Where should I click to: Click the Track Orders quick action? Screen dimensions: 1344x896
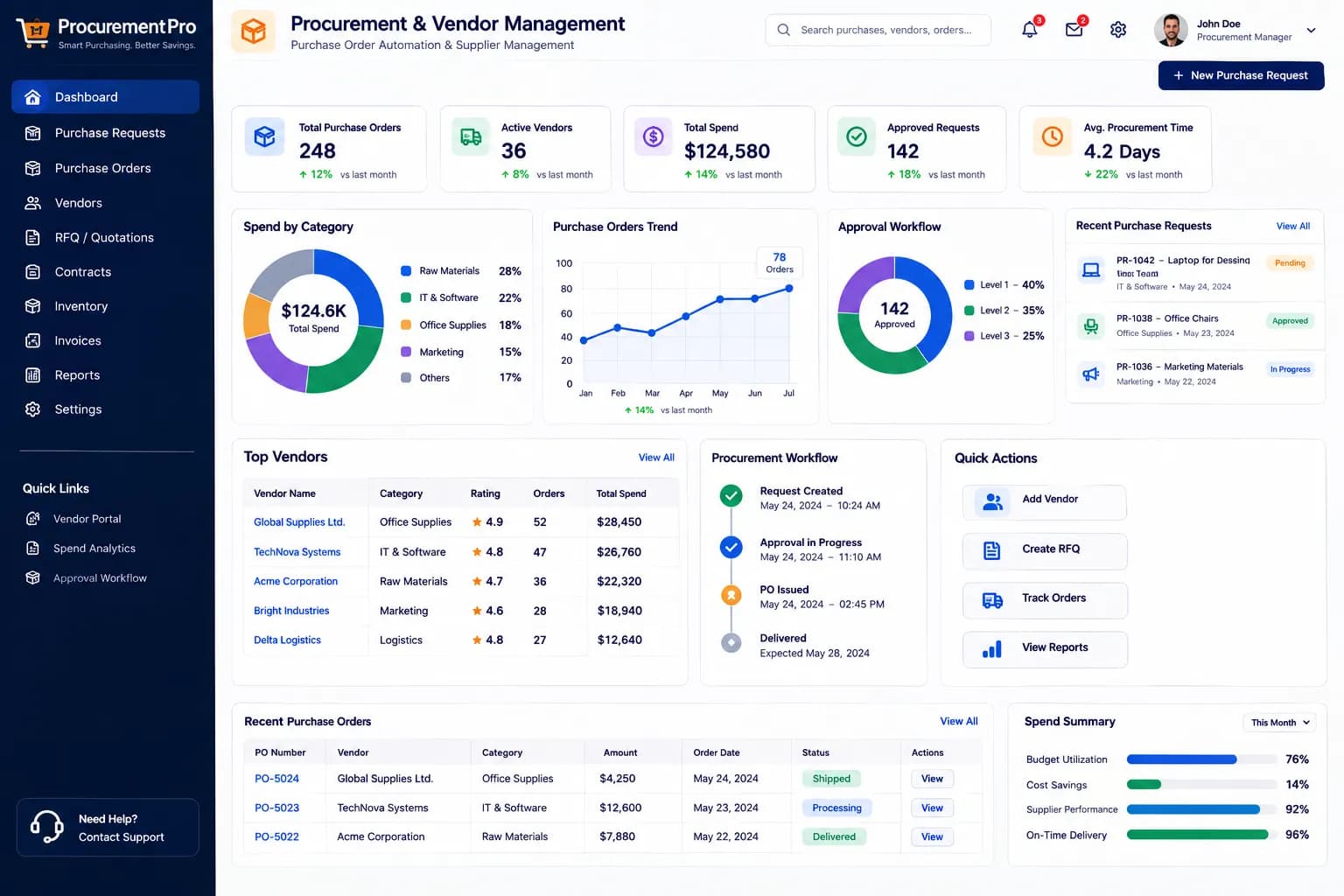pyautogui.click(x=1044, y=600)
